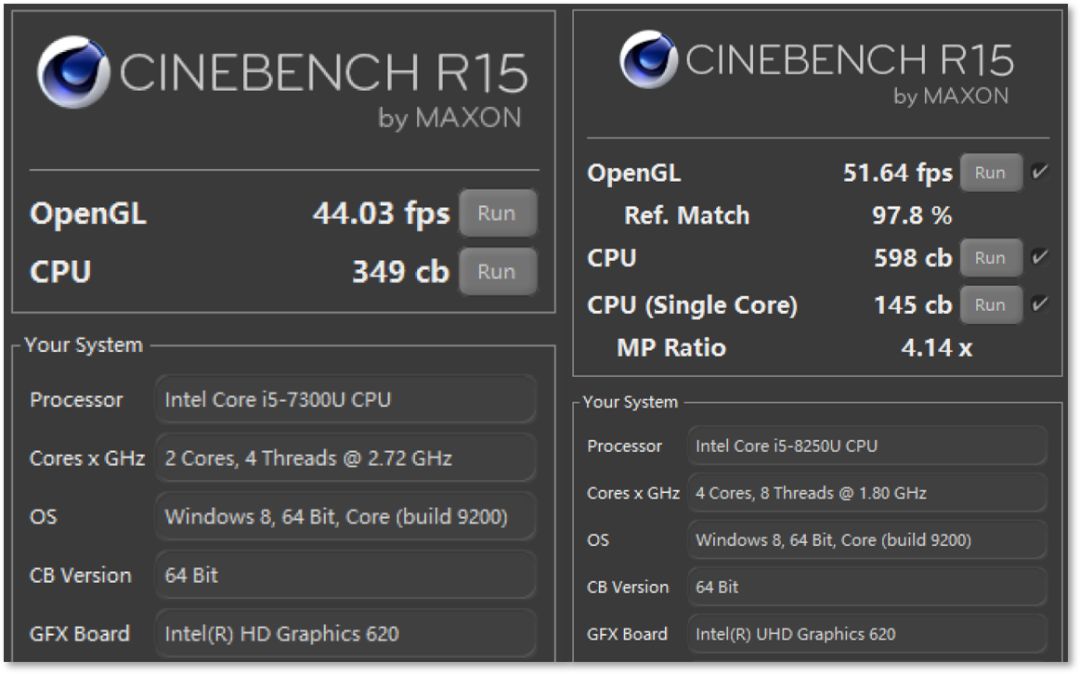
Task: Select the field showing 4 Cores, 8 Threads
Action: click(867, 493)
